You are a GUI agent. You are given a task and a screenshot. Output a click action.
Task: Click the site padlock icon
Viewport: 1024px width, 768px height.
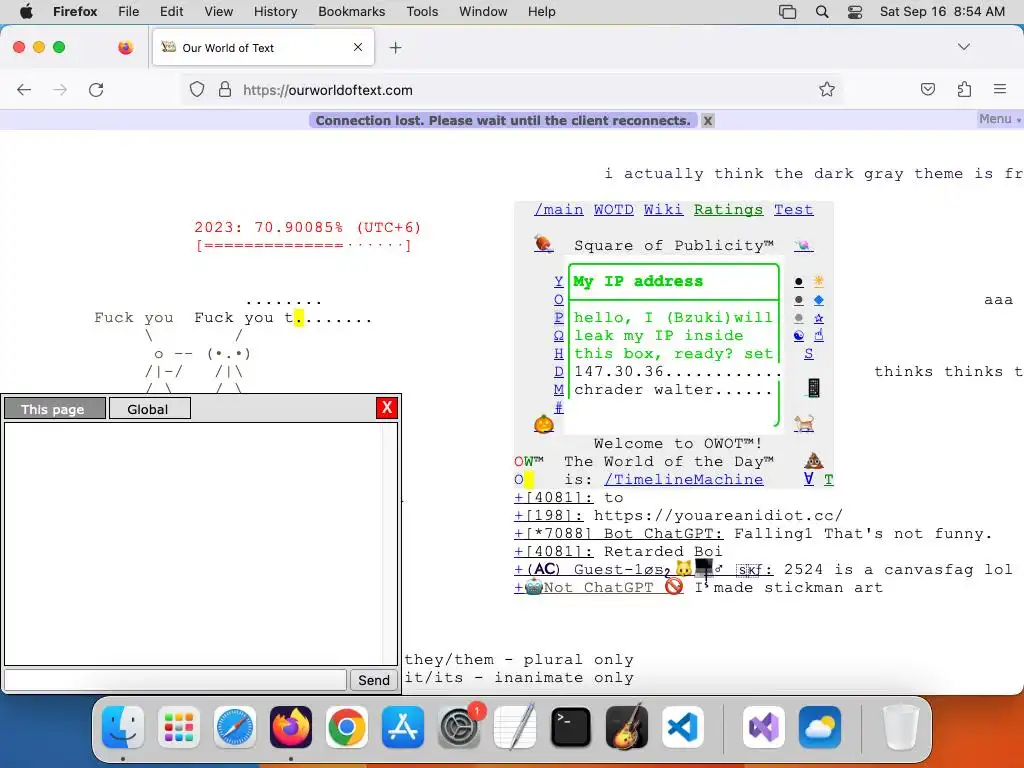pos(225,89)
